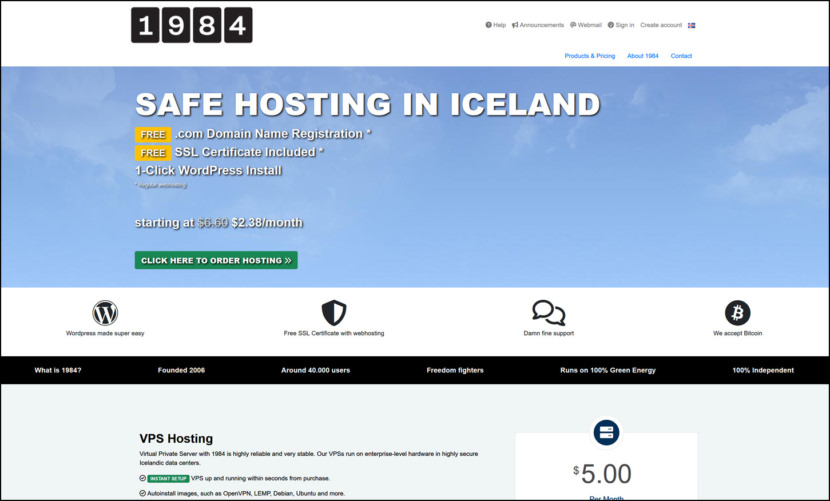The width and height of the screenshot is (830, 501).
Task: Click Sign in
Action: click(620, 25)
